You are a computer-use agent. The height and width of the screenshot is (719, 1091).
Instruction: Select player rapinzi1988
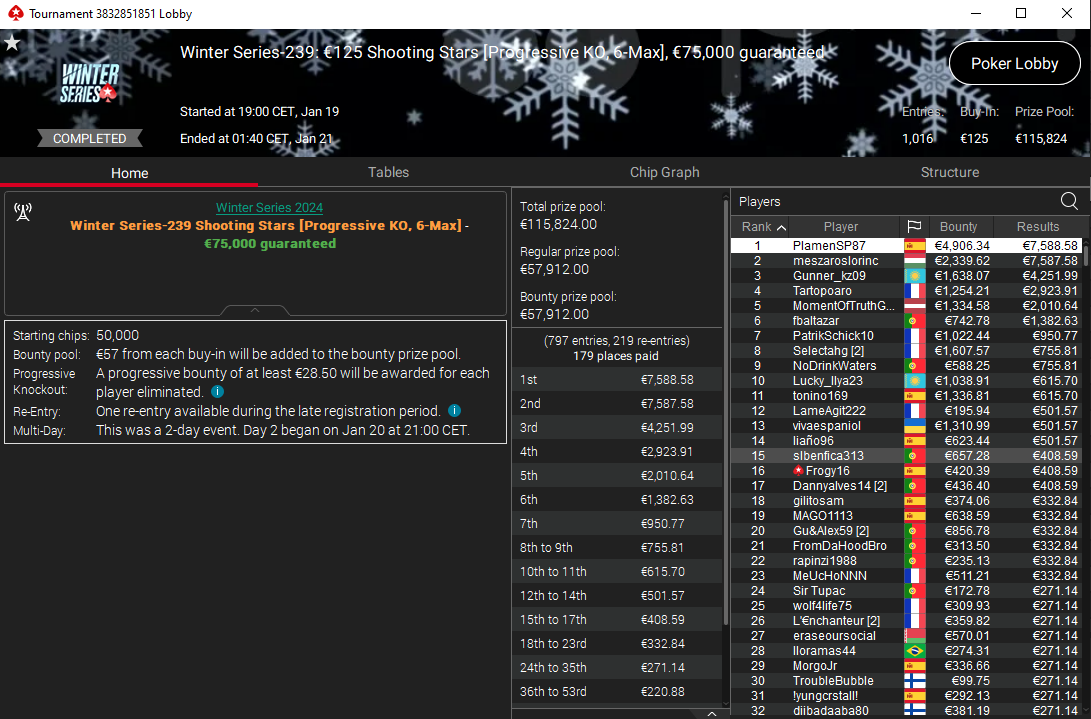coord(907,561)
